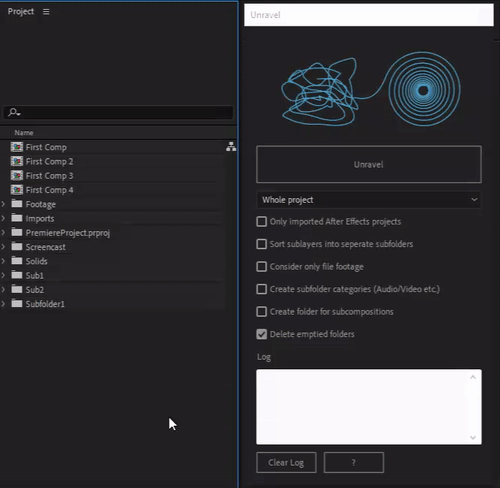Click the Solids folder icon
The height and width of the screenshot is (488, 500).
(x=17, y=261)
